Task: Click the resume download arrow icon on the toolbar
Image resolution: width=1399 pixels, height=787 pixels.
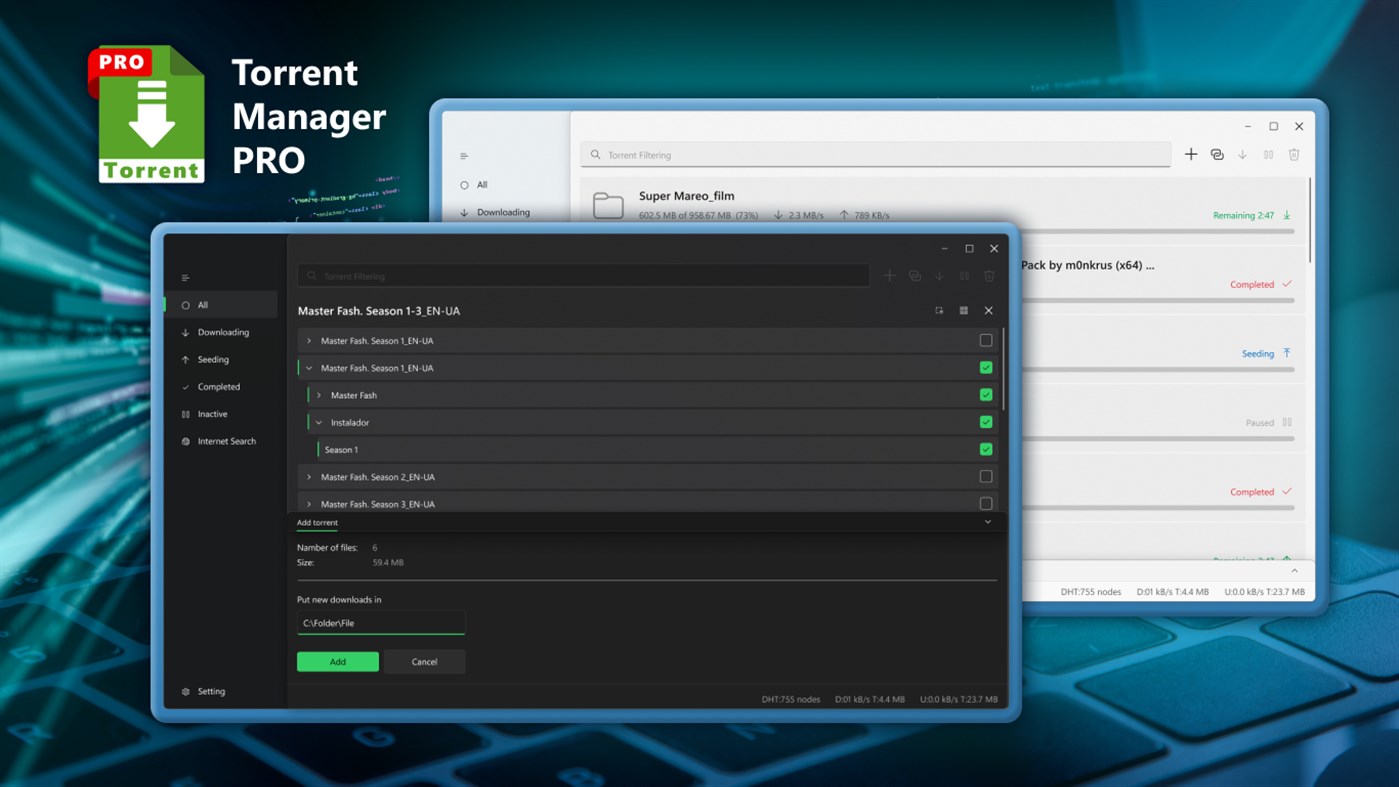Action: tap(939, 276)
